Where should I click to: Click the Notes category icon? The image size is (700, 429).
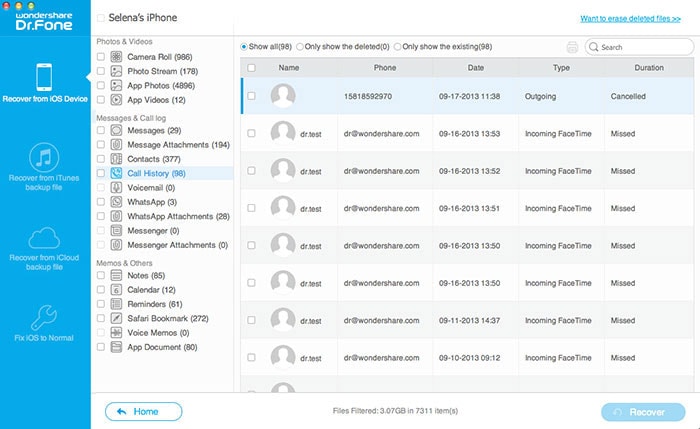point(116,275)
